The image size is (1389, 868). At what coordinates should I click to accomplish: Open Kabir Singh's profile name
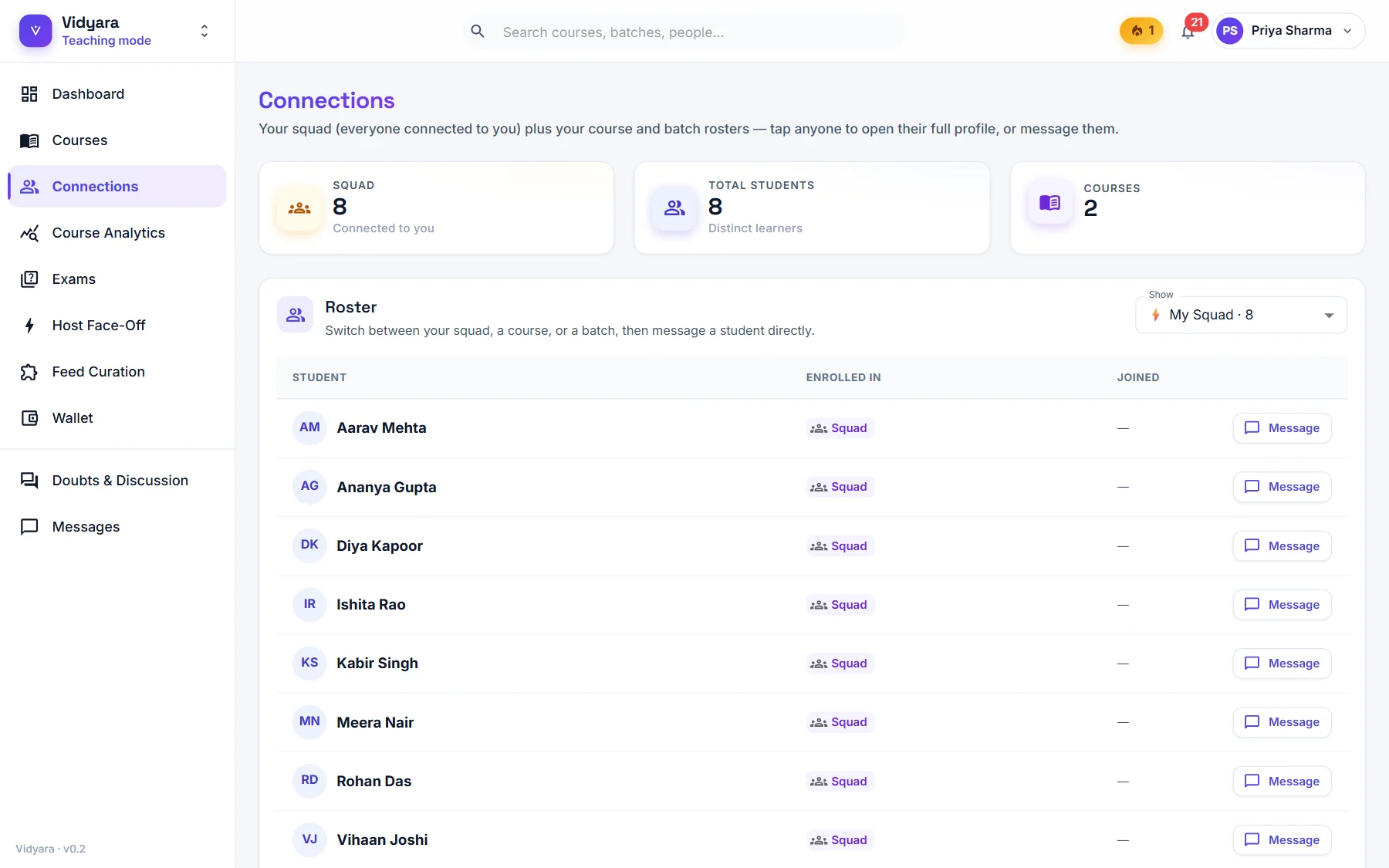pyautogui.click(x=377, y=664)
